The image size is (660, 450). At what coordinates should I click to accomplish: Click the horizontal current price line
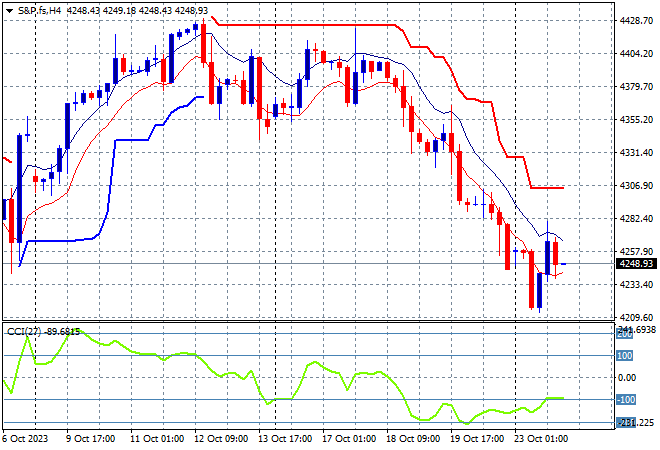point(300,264)
